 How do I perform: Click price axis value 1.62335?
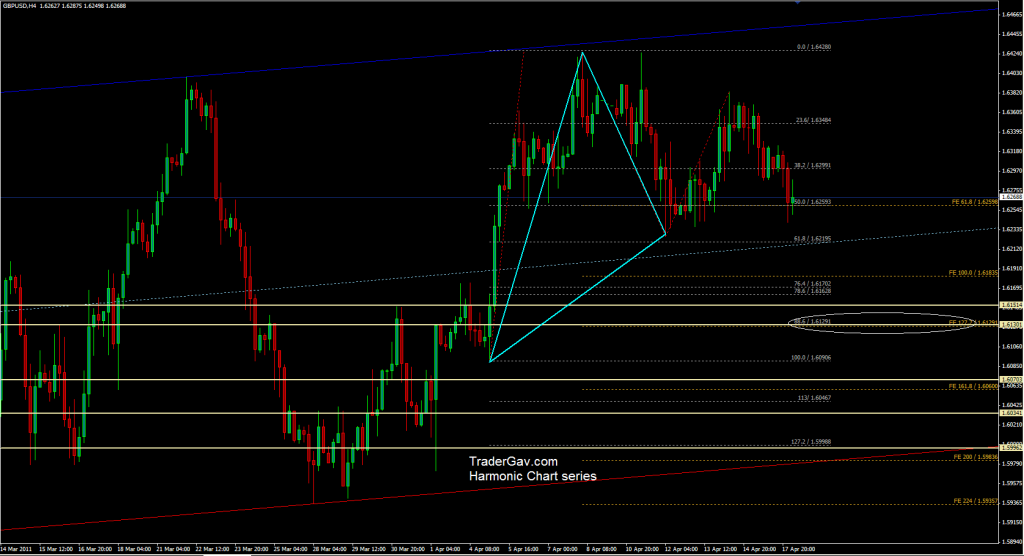pos(1012,229)
